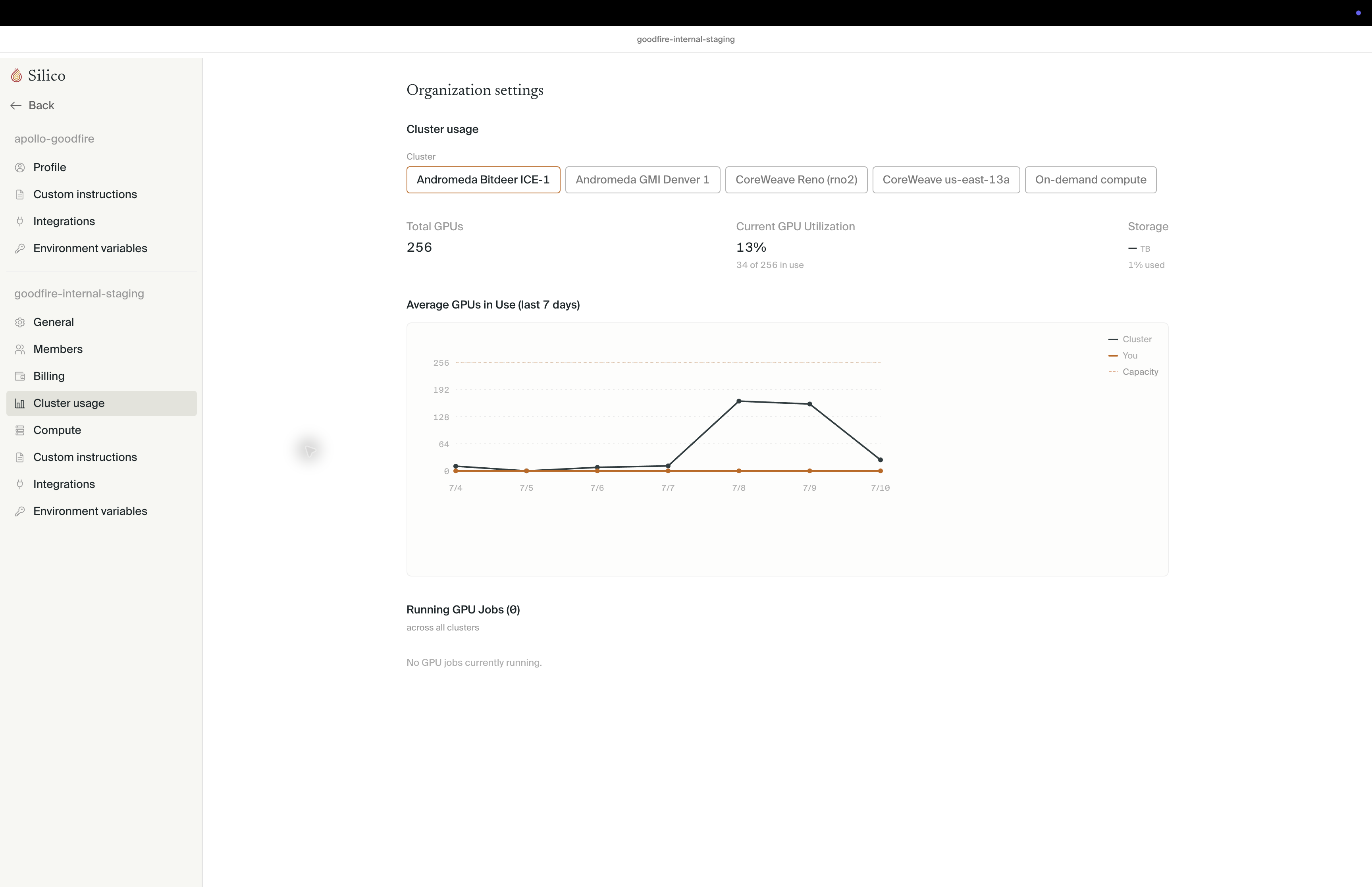Click the 'across all clusters' caption
This screenshot has height=887, width=1372.
point(442,628)
